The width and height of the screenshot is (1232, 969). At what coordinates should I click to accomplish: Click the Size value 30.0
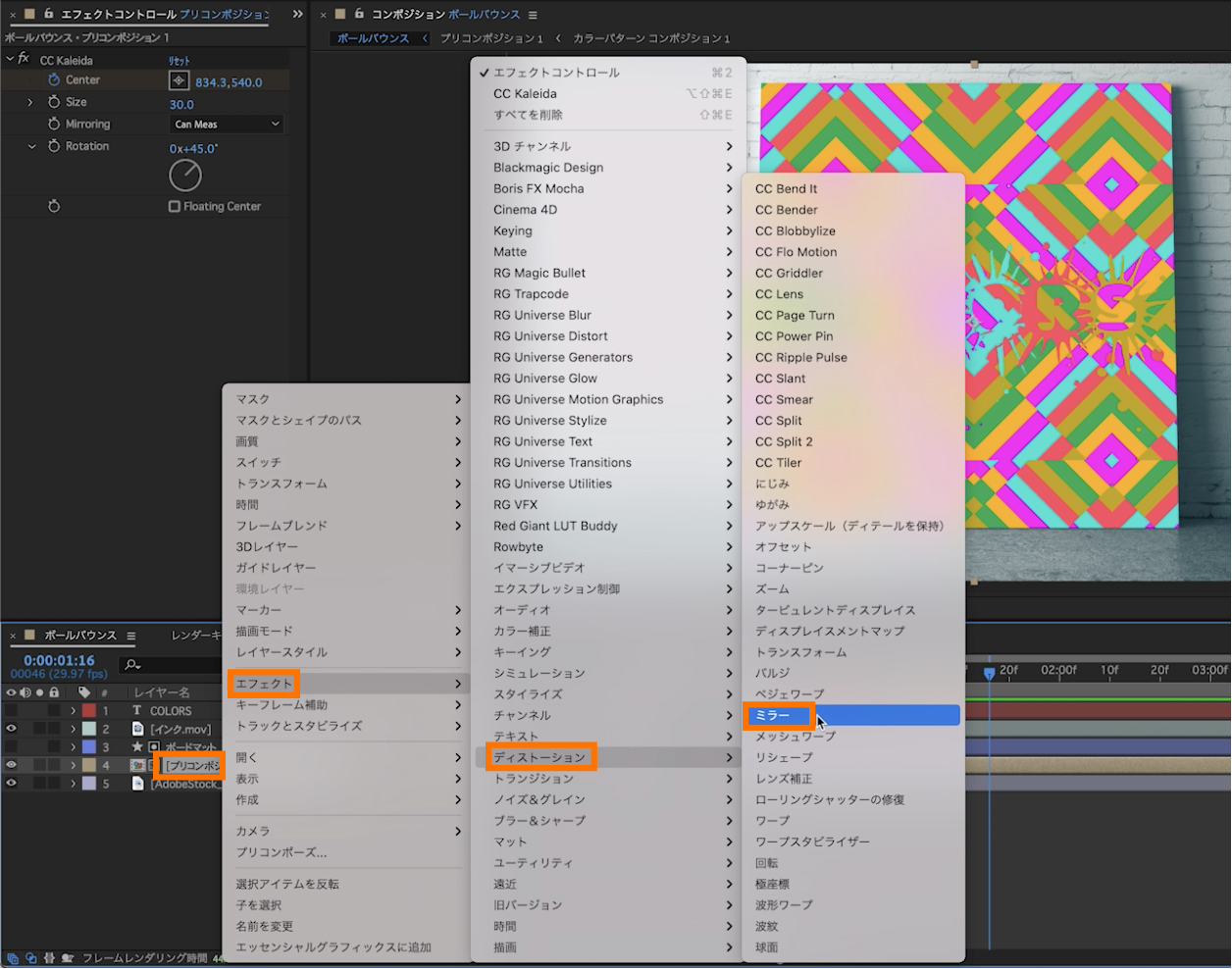tap(181, 104)
